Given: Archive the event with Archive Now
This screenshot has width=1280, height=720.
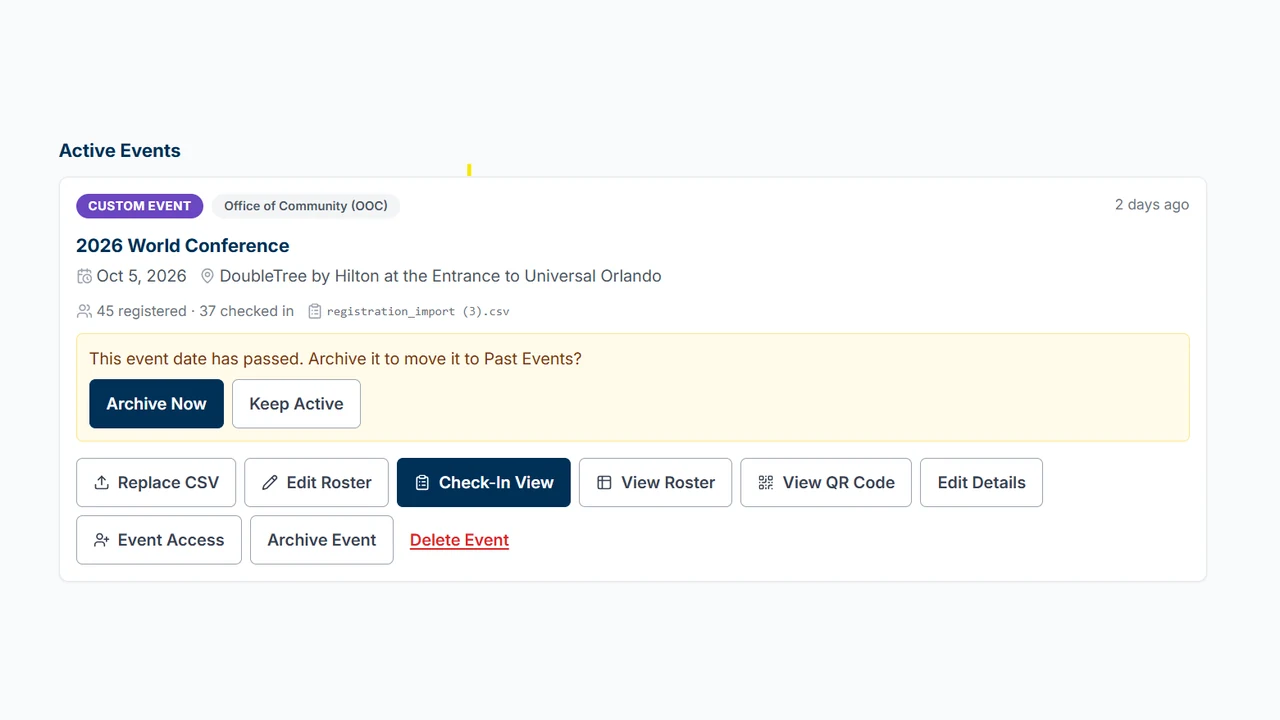Looking at the screenshot, I should tap(156, 404).
